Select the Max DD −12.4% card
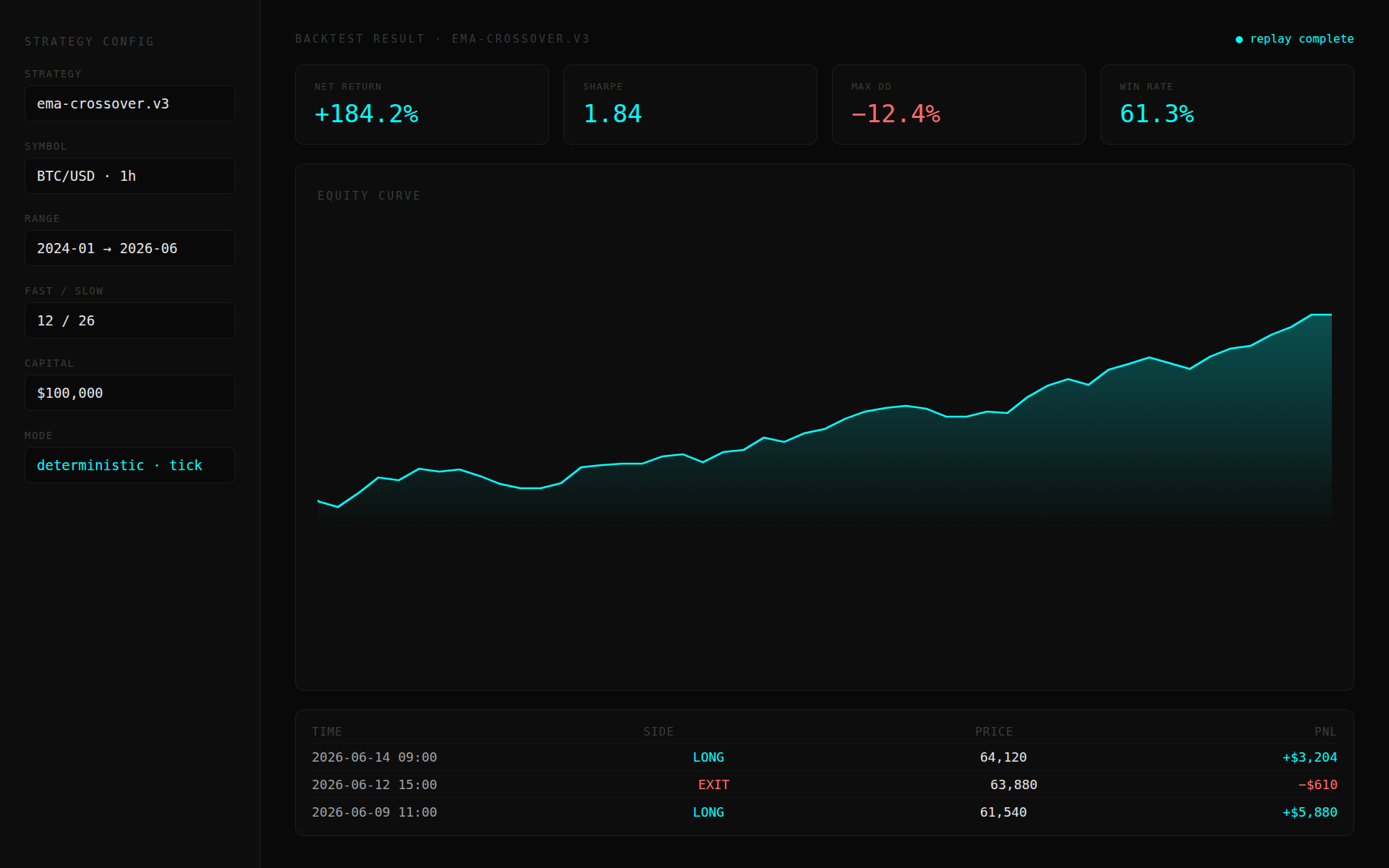Viewport: 1389px width, 868px height. click(959, 104)
